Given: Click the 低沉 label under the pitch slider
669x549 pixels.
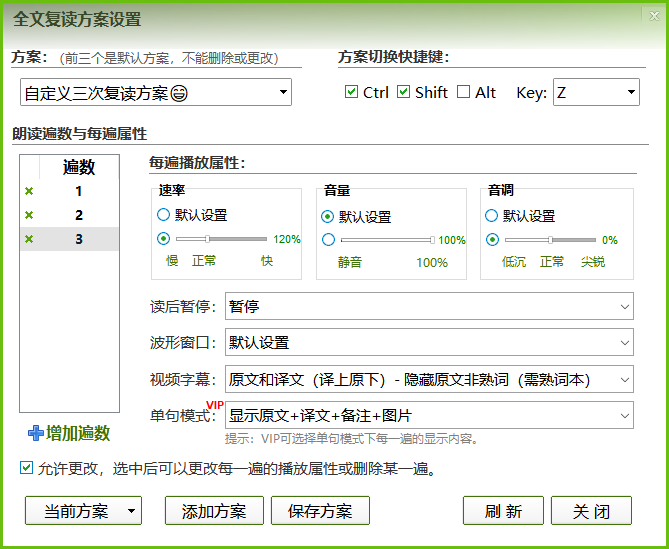Looking at the screenshot, I should (x=514, y=261).
